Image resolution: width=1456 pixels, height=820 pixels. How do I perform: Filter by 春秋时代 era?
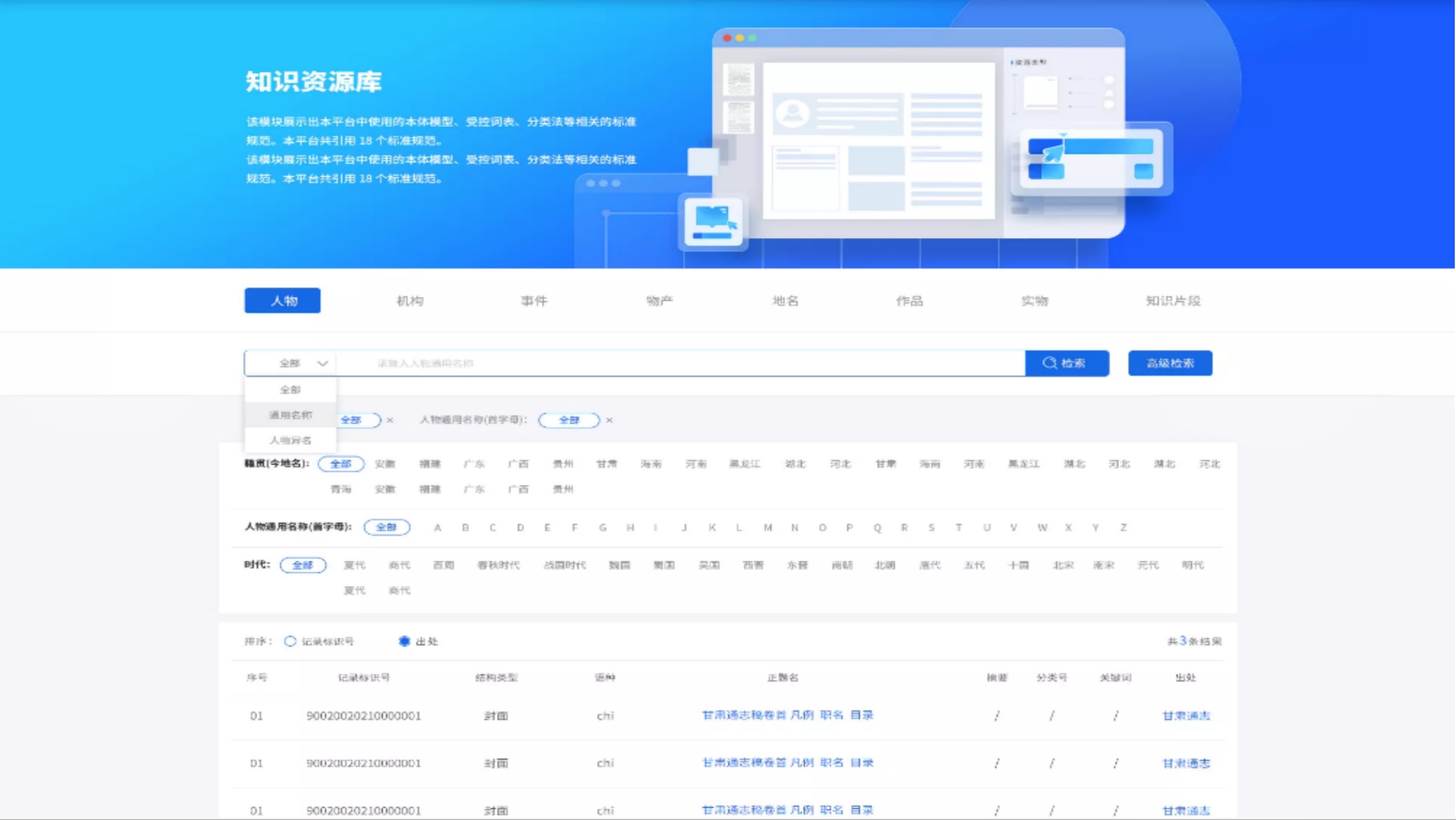tap(498, 565)
